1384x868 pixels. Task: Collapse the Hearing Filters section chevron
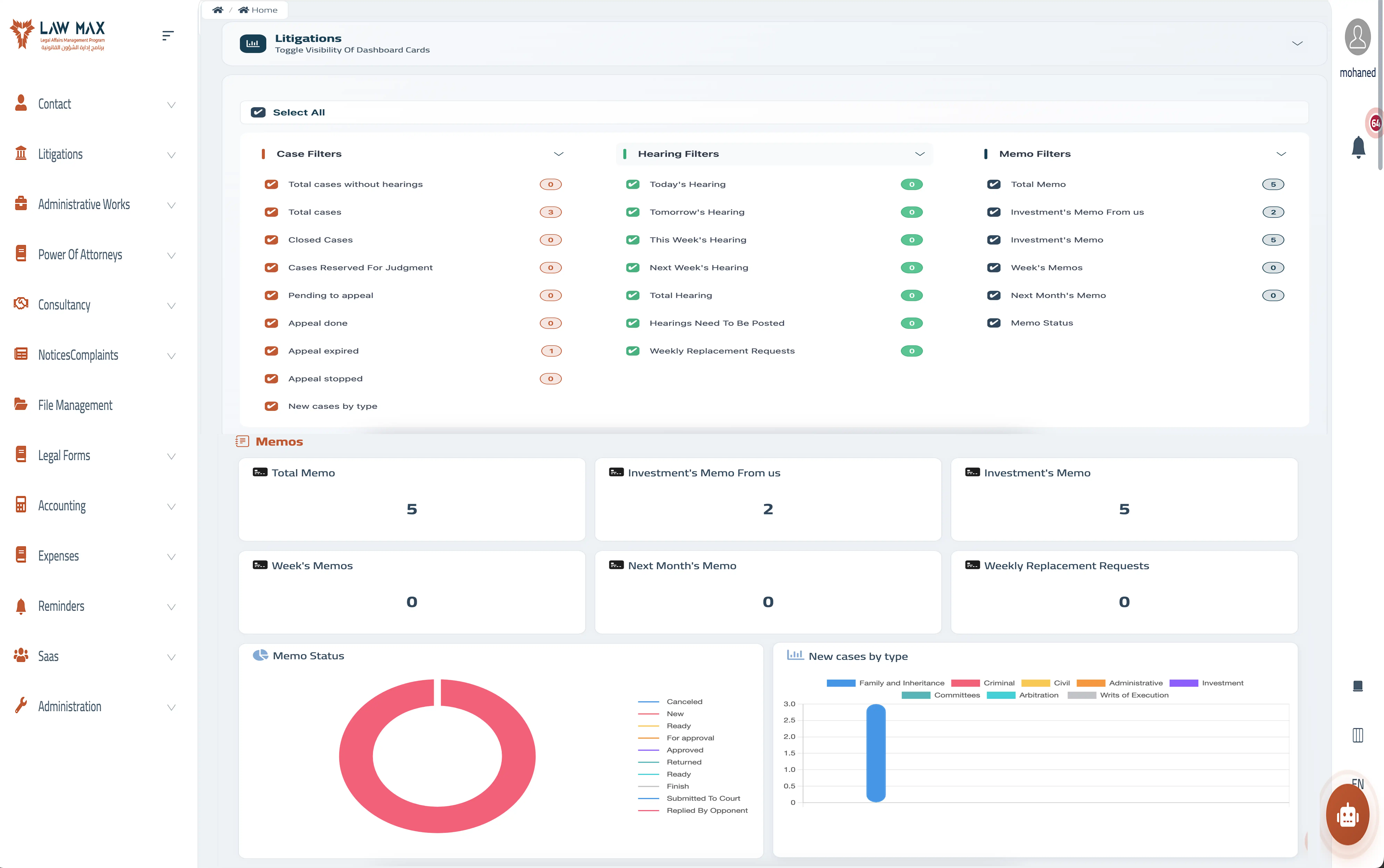920,154
